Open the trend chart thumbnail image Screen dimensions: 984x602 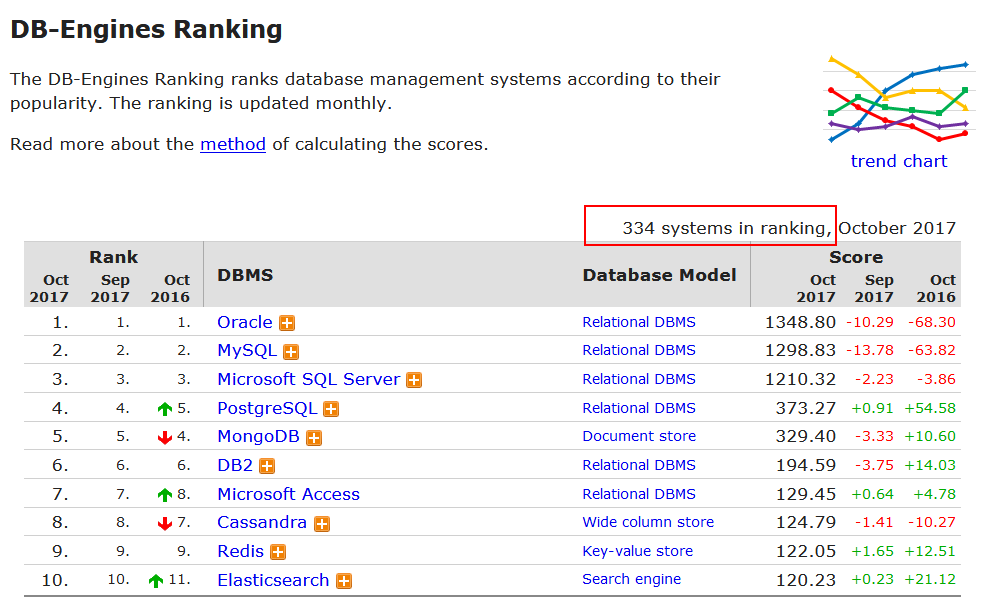pos(899,99)
